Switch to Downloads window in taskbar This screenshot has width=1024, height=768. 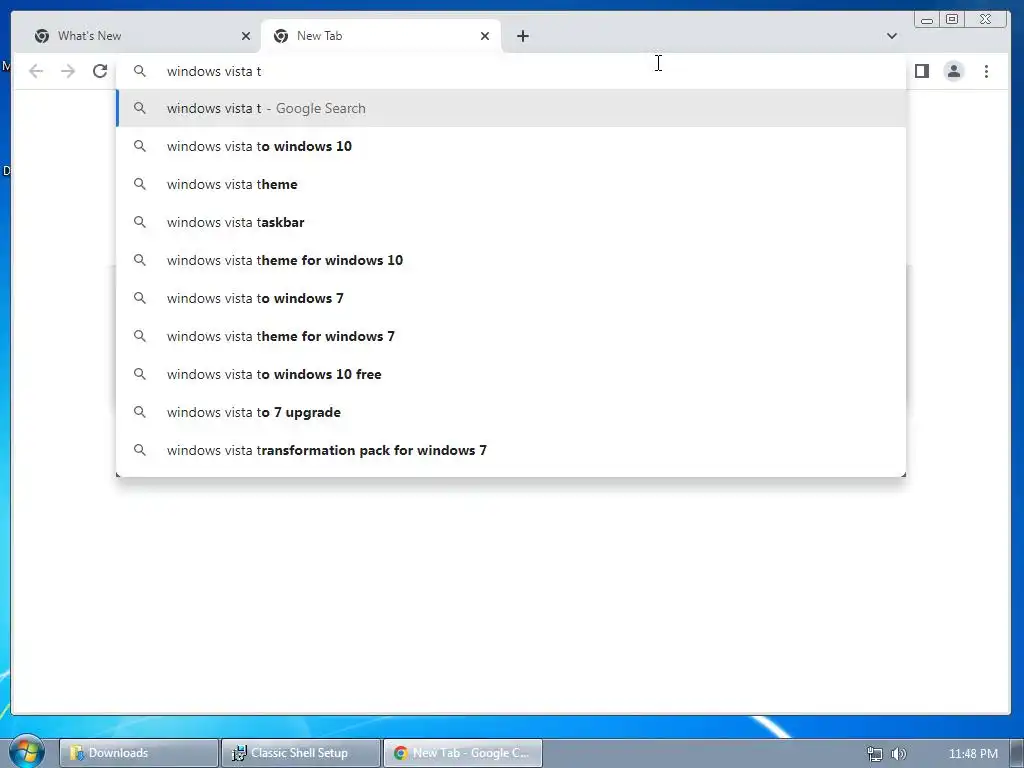pyautogui.click(x=139, y=753)
